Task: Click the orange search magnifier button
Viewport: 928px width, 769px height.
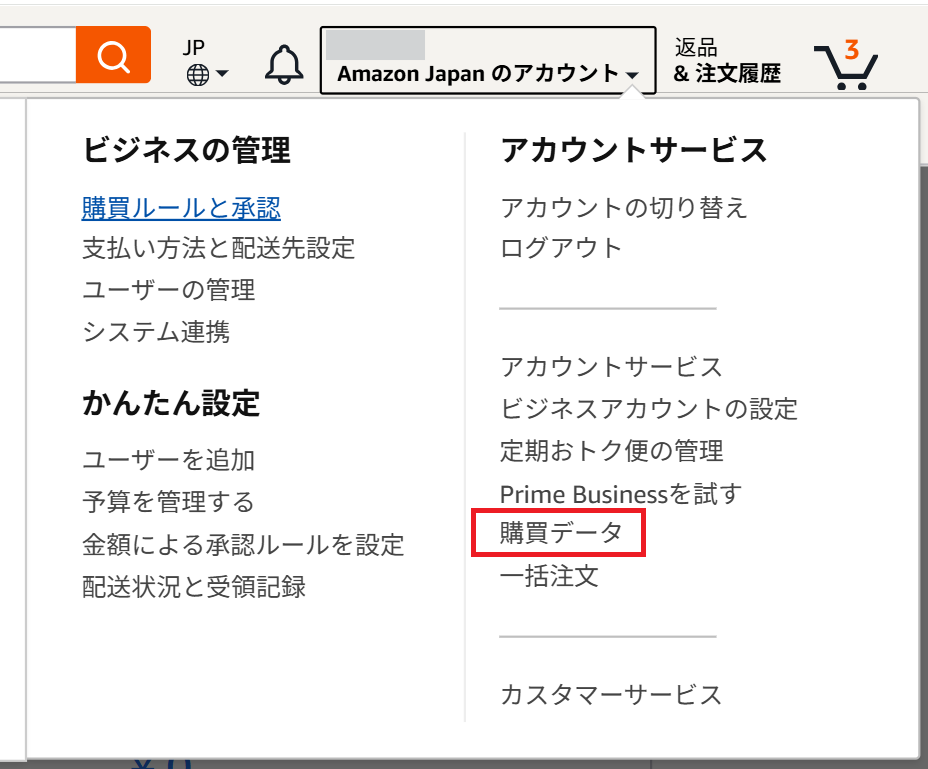Action: click(x=113, y=55)
